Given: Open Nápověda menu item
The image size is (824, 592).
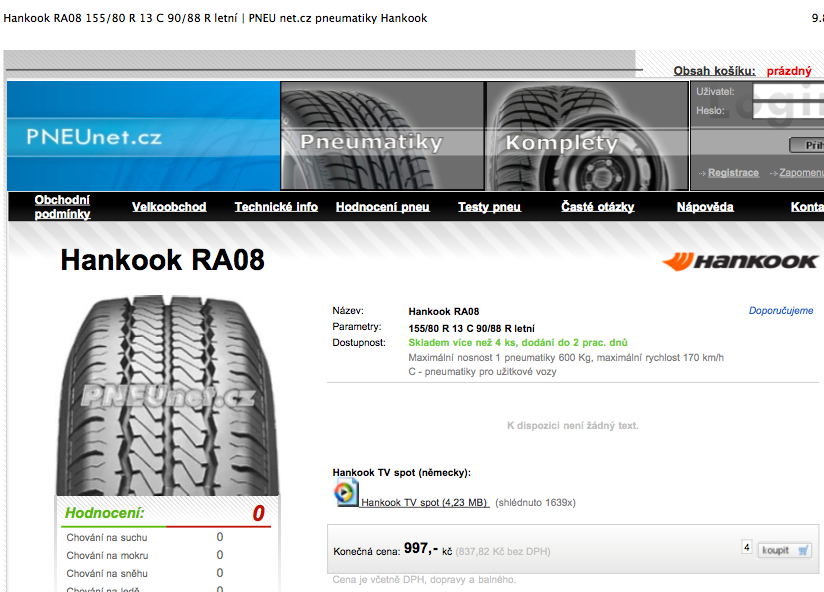Looking at the screenshot, I should (x=705, y=207).
